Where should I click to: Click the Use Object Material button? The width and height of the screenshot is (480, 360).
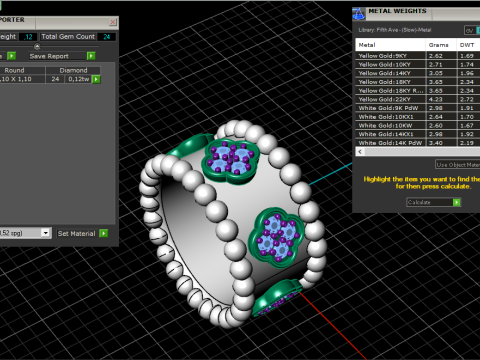[458, 165]
